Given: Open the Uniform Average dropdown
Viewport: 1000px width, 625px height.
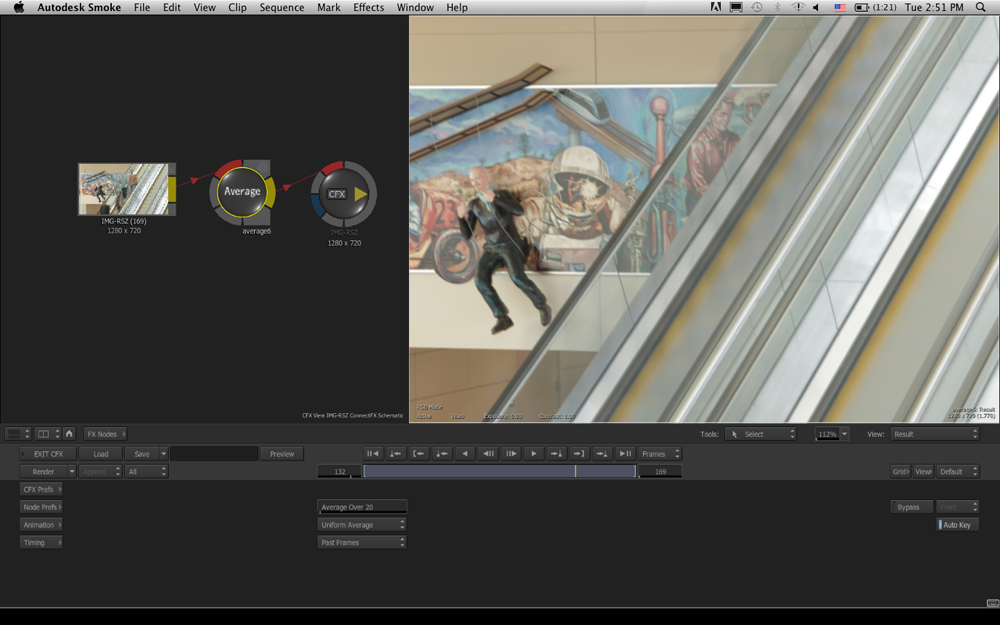Looking at the screenshot, I should tap(361, 525).
